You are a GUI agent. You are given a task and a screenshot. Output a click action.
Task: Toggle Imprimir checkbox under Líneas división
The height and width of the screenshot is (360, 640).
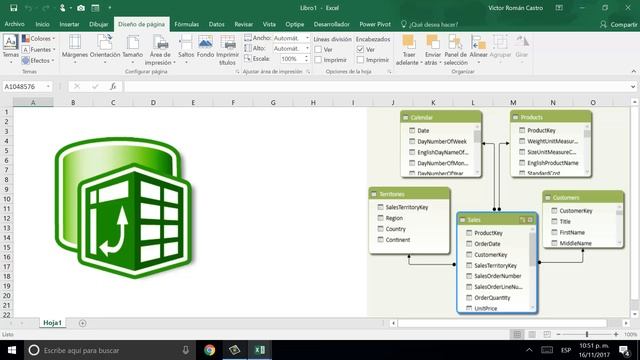tap(318, 60)
